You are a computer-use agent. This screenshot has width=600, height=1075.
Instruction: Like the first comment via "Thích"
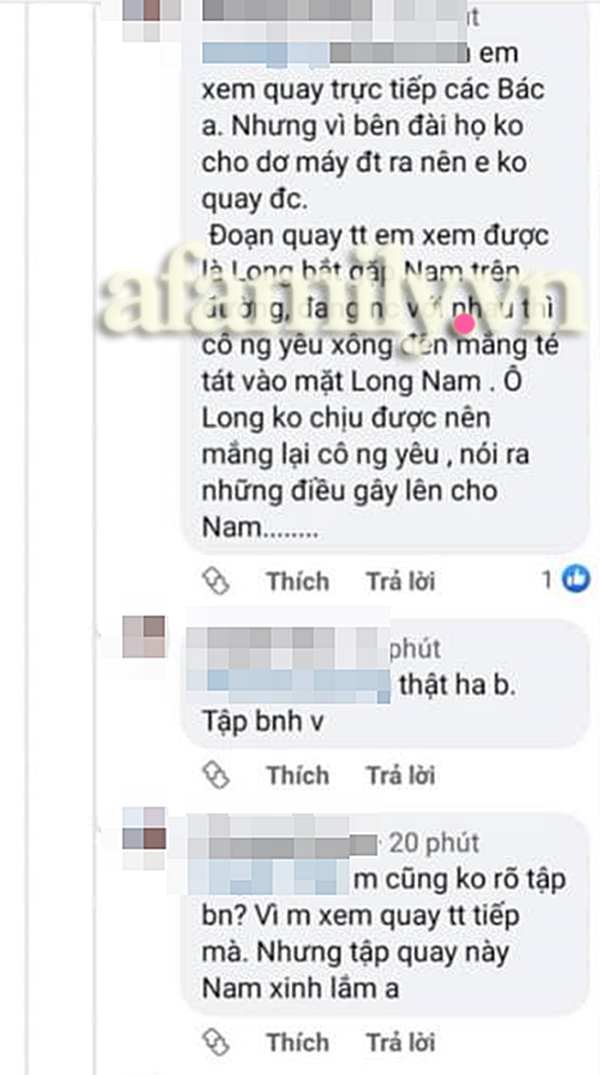(298, 581)
